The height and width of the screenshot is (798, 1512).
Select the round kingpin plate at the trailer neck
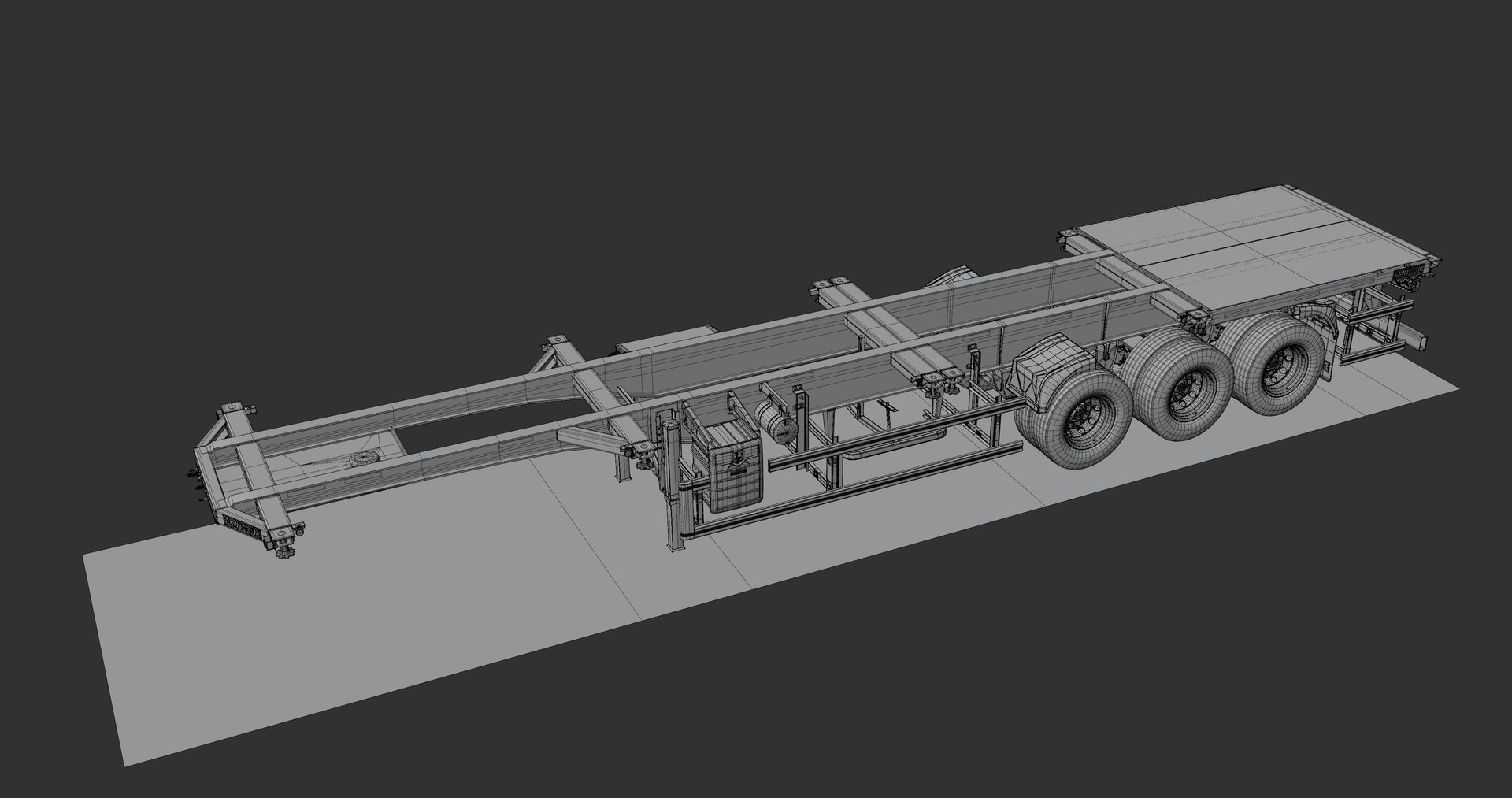(x=364, y=458)
